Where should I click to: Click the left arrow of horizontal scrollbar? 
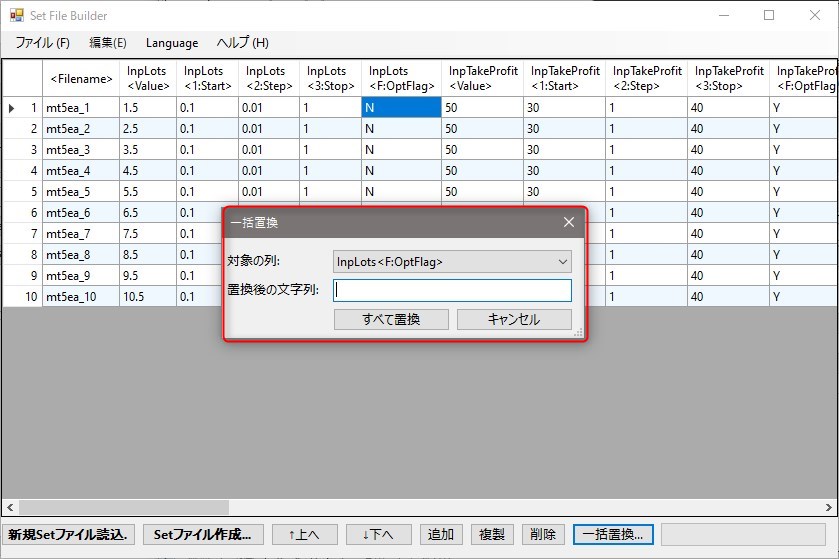point(10,507)
